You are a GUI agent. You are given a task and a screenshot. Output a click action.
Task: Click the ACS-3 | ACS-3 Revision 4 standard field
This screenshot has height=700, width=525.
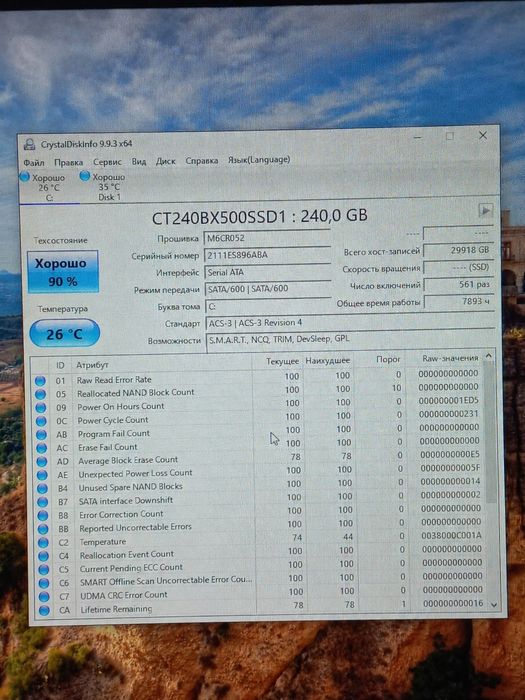pyautogui.click(x=350, y=322)
